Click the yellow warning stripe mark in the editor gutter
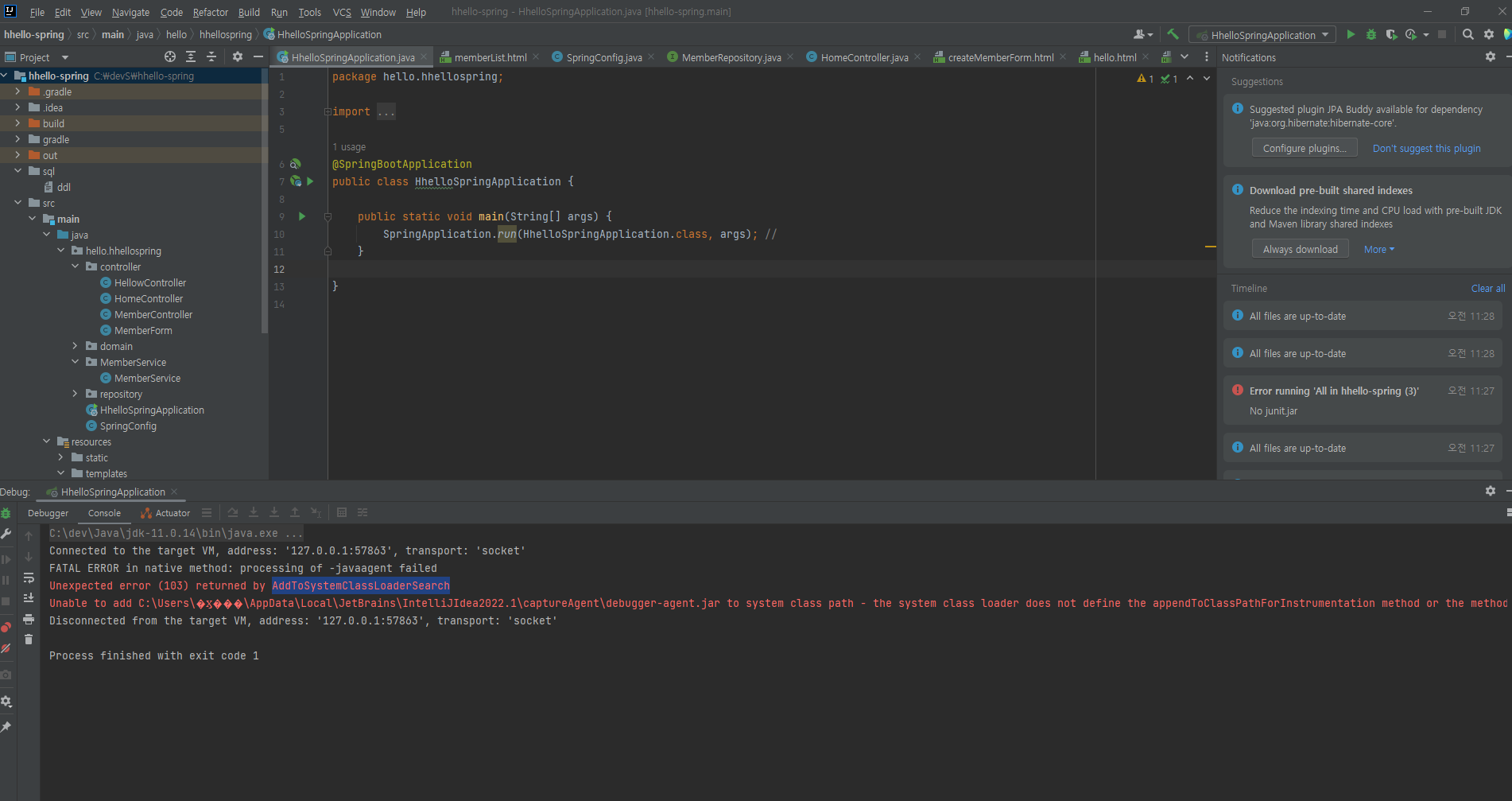The height and width of the screenshot is (801, 1512). 1210,247
